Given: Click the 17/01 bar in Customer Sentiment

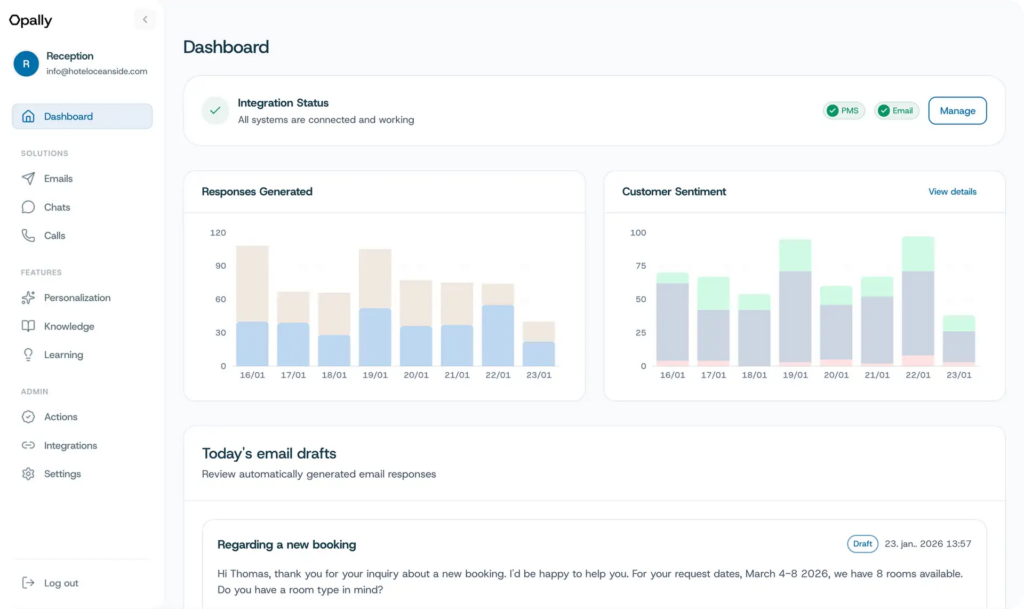Looking at the screenshot, I should pyautogui.click(x=713, y=321).
